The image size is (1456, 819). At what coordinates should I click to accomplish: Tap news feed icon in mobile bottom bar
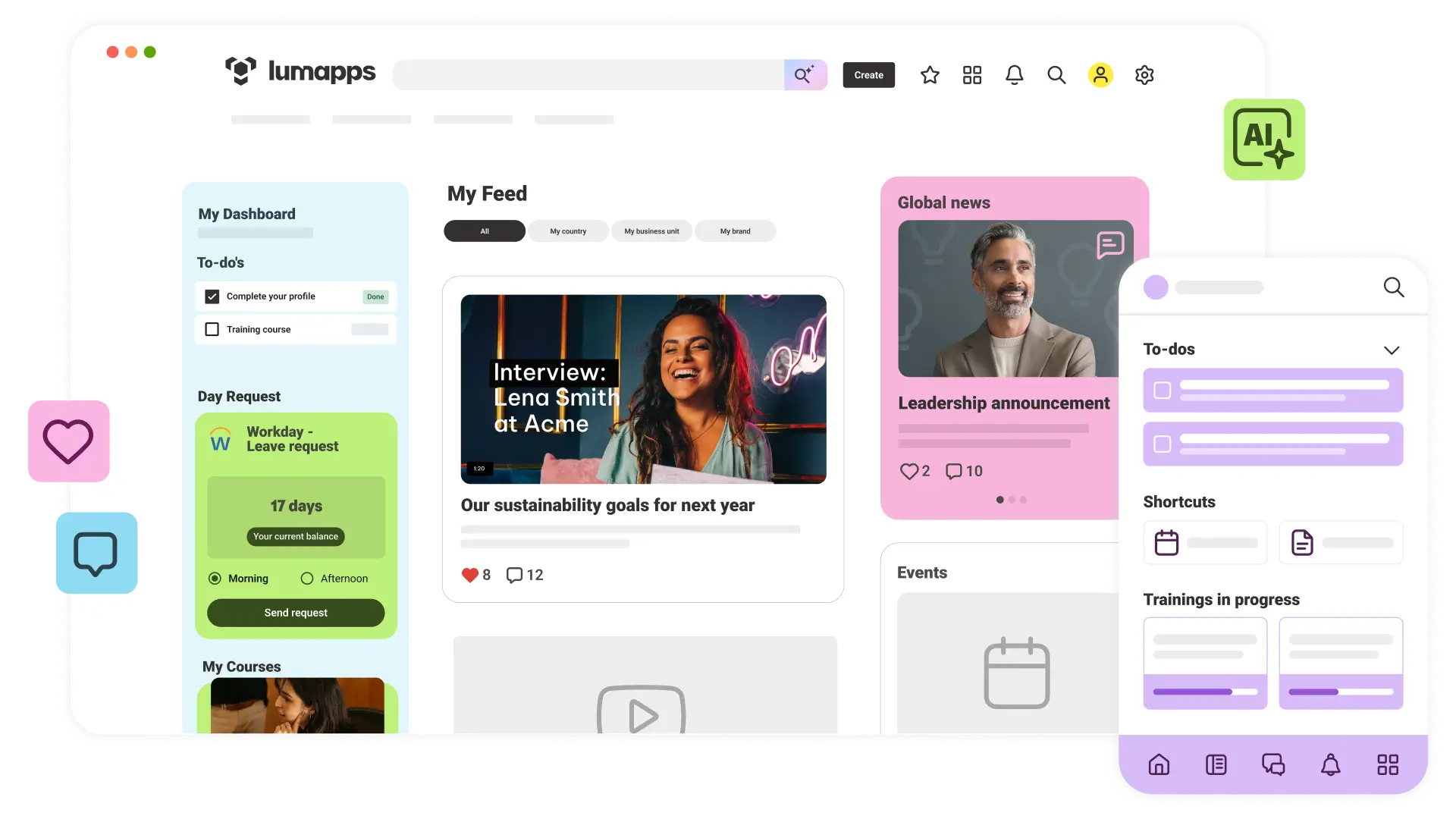(x=1216, y=764)
